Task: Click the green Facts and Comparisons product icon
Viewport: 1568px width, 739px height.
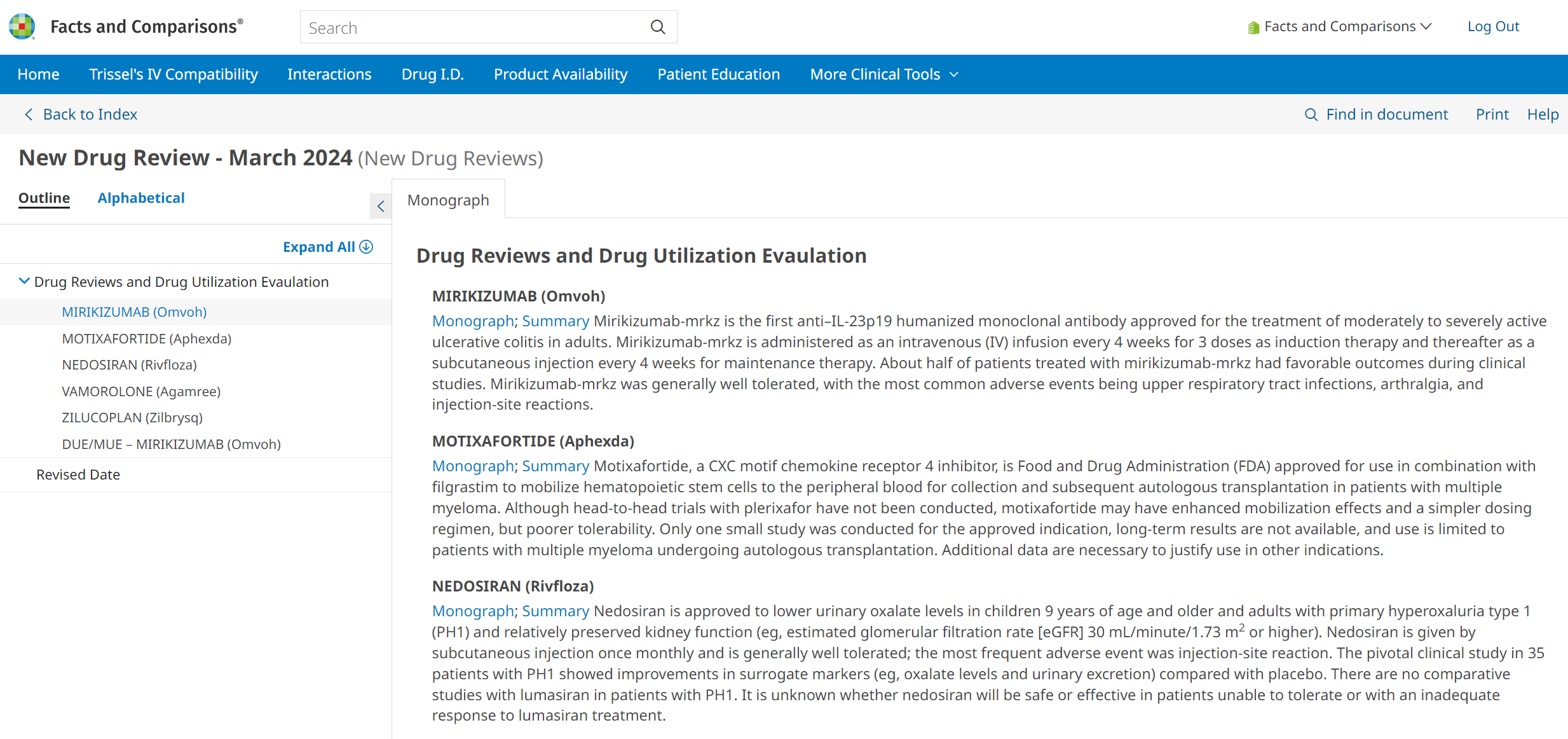Action: coord(1253,27)
